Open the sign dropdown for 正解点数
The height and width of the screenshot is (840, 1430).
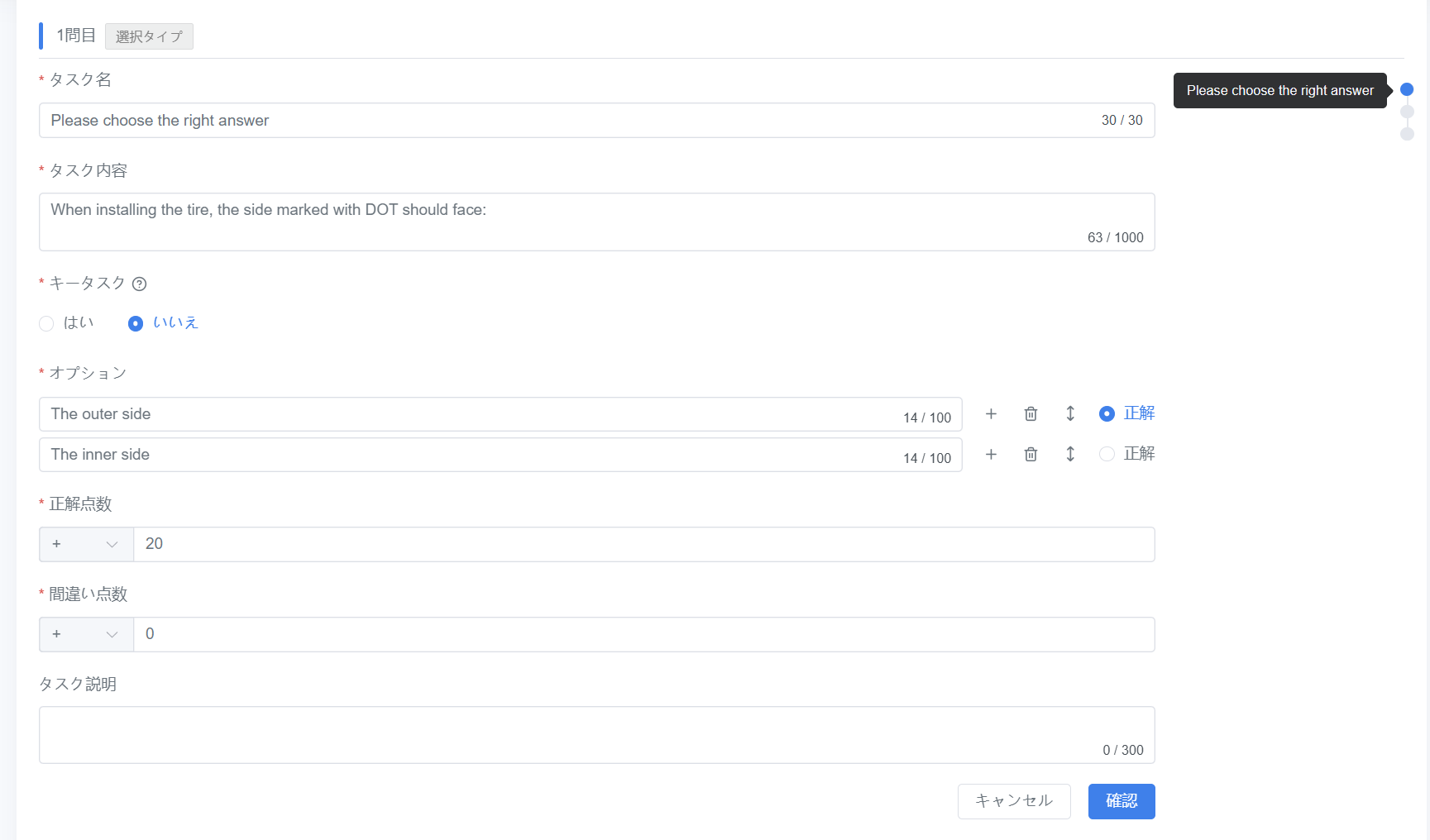[x=86, y=544]
